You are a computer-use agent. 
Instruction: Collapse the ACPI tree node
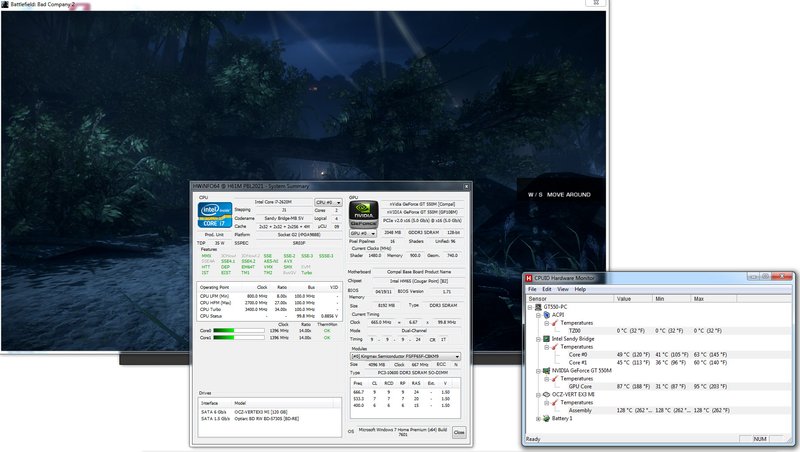tap(538, 315)
